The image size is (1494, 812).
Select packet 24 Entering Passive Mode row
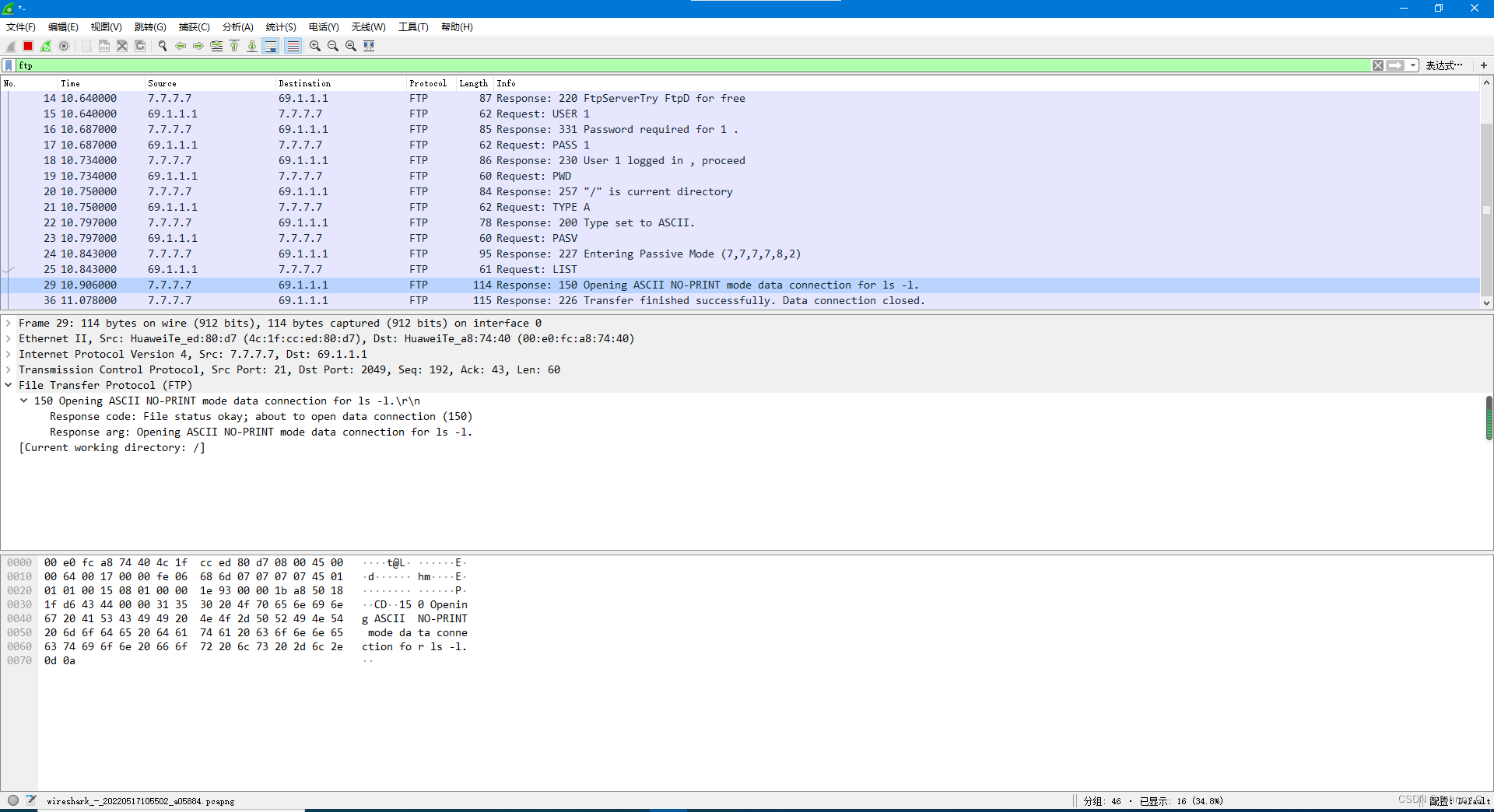click(x=739, y=254)
